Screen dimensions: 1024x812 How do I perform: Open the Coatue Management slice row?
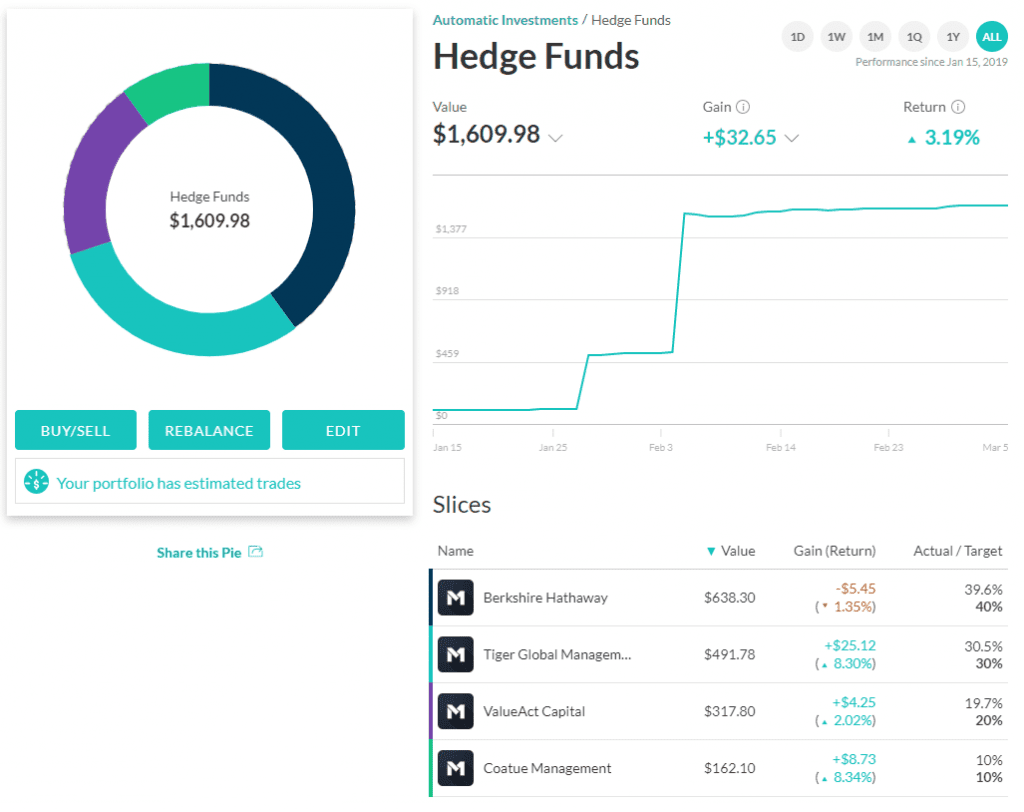click(x=718, y=768)
